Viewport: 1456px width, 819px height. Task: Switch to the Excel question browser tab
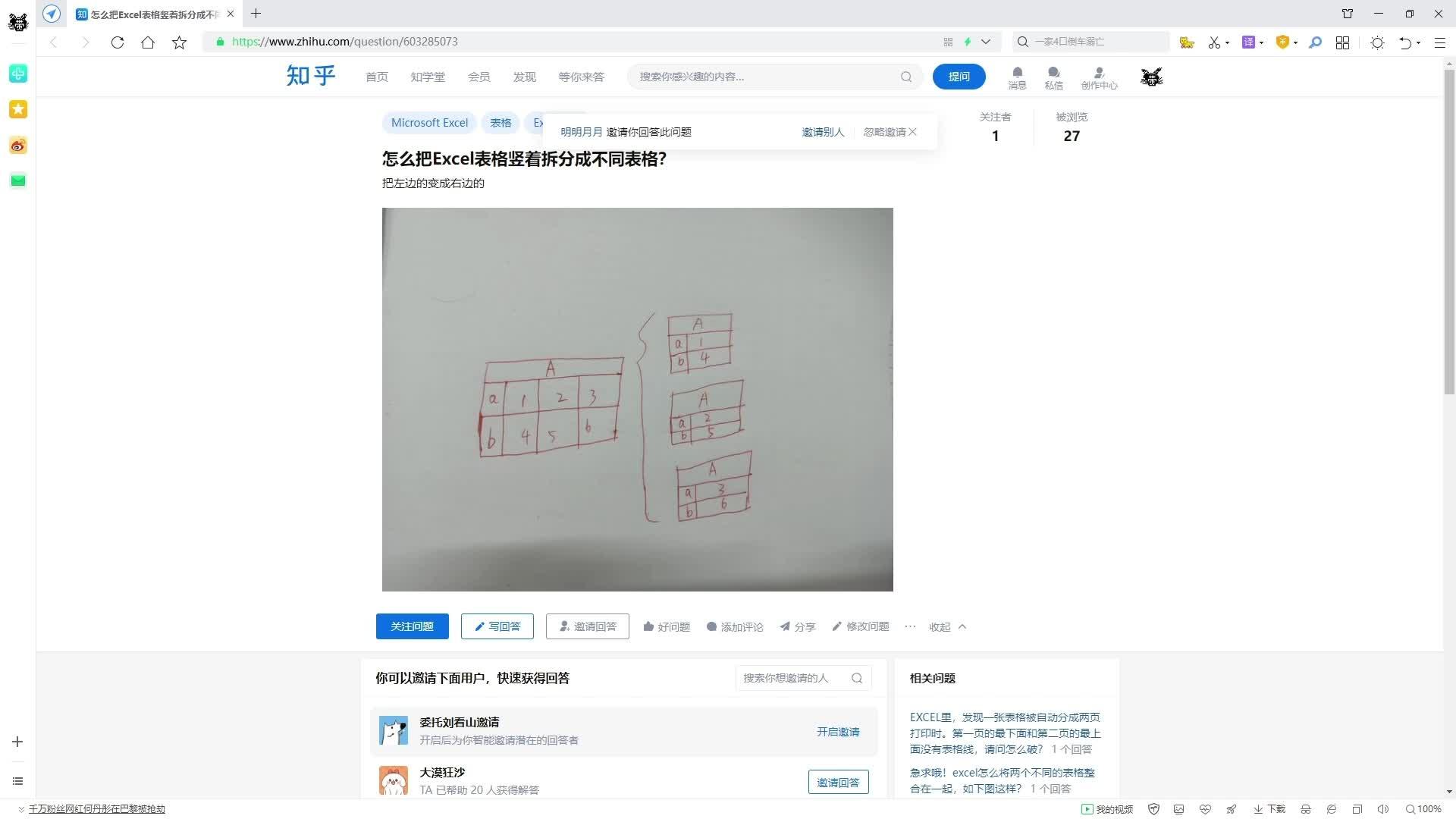coord(148,14)
